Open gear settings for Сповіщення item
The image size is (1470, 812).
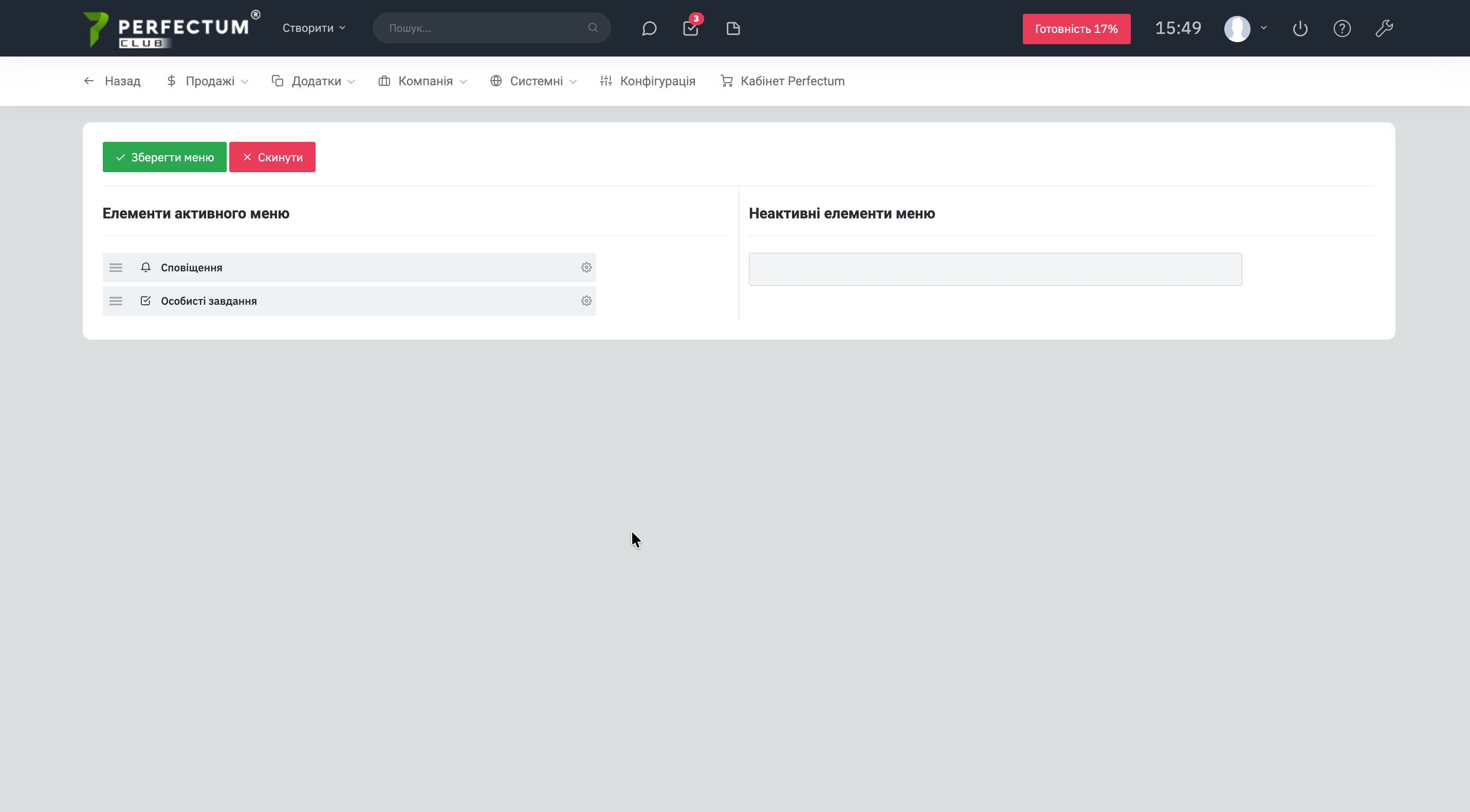586,268
